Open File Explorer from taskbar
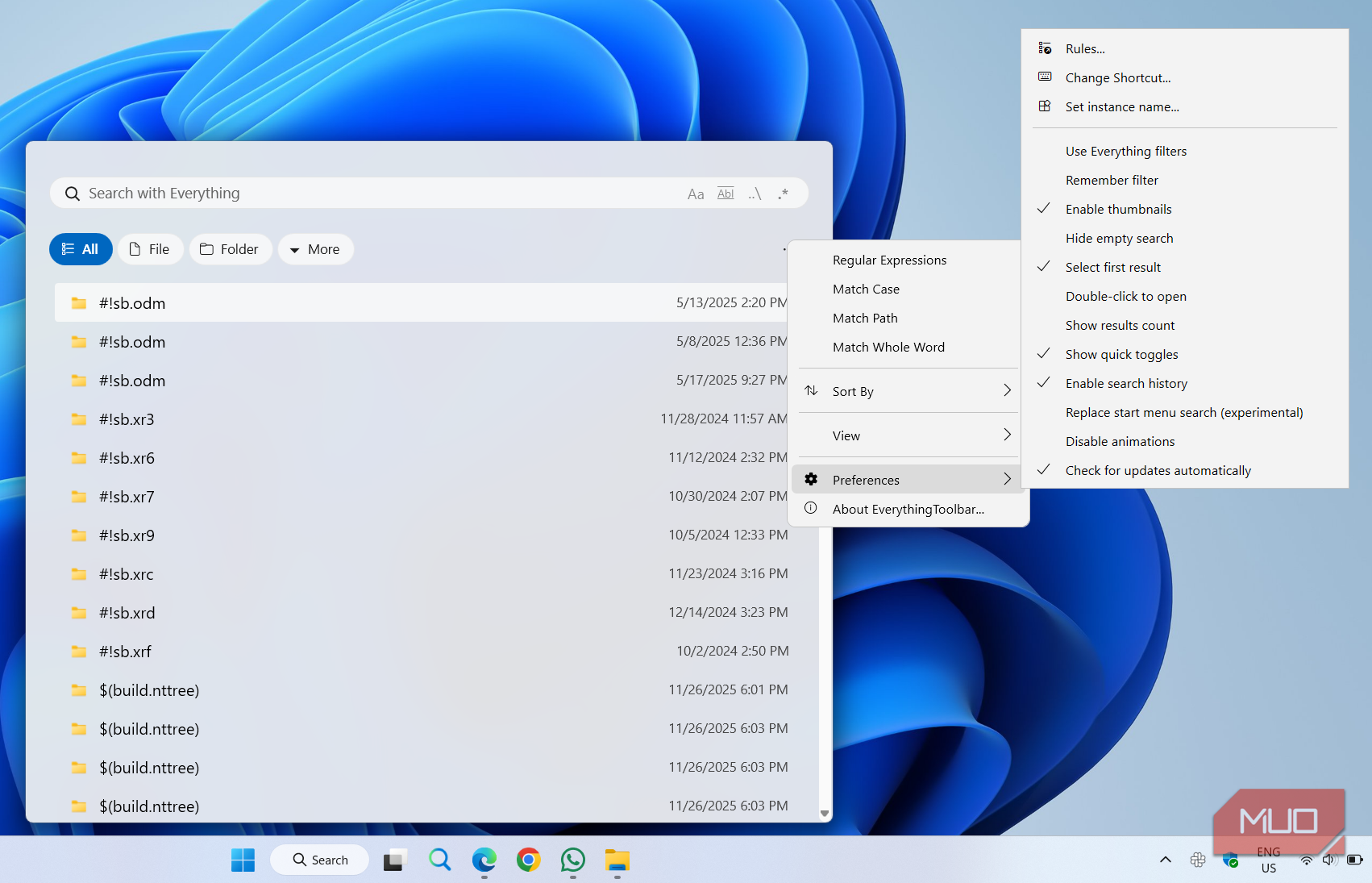This screenshot has height=883, width=1372. (x=617, y=860)
